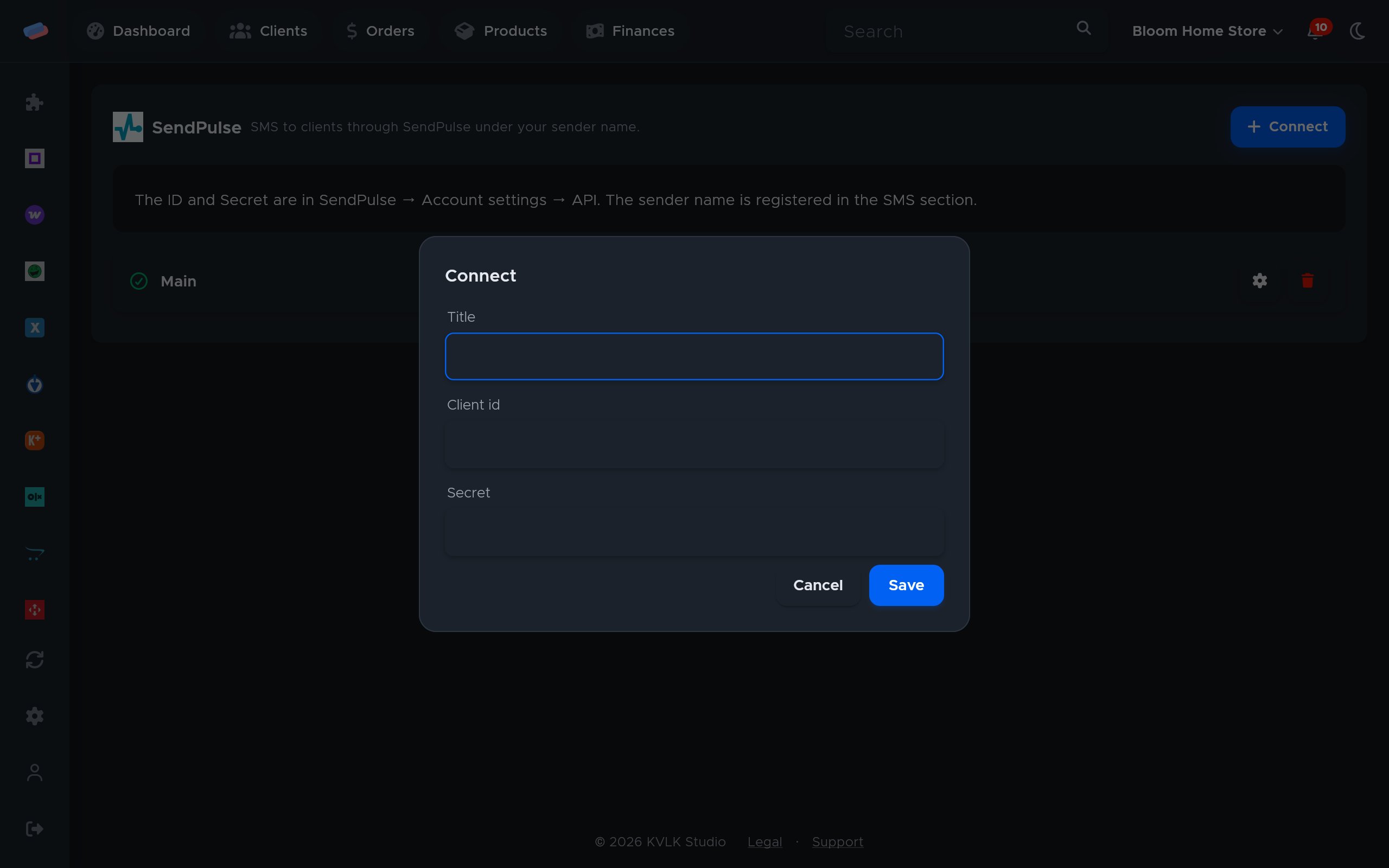Viewport: 1389px width, 868px height.
Task: Open the purple W integration icon
Action: point(34,215)
